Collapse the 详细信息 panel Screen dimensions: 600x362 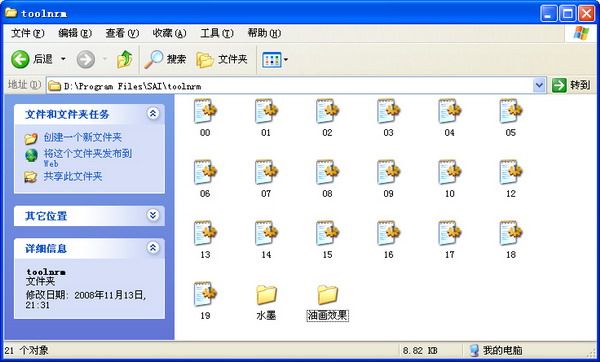tap(153, 248)
